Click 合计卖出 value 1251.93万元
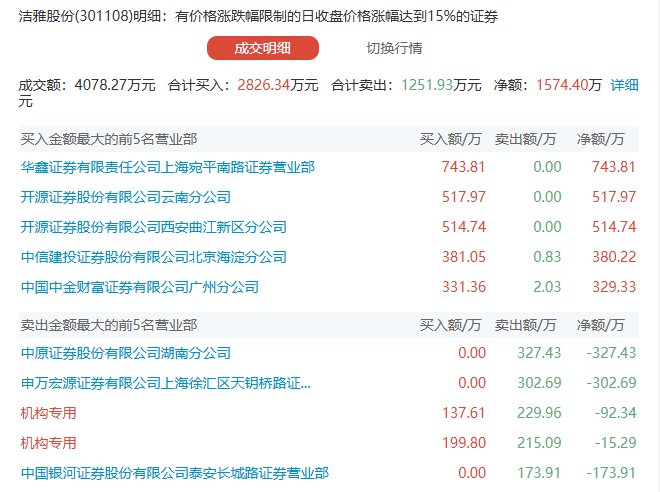Screen dimensions: 660x492 (x=441, y=85)
